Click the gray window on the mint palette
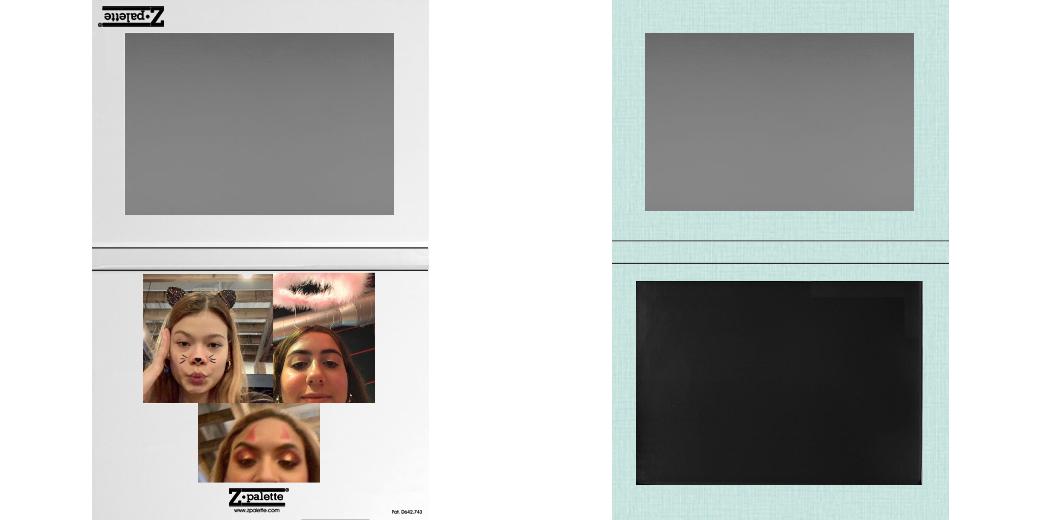 (779, 121)
